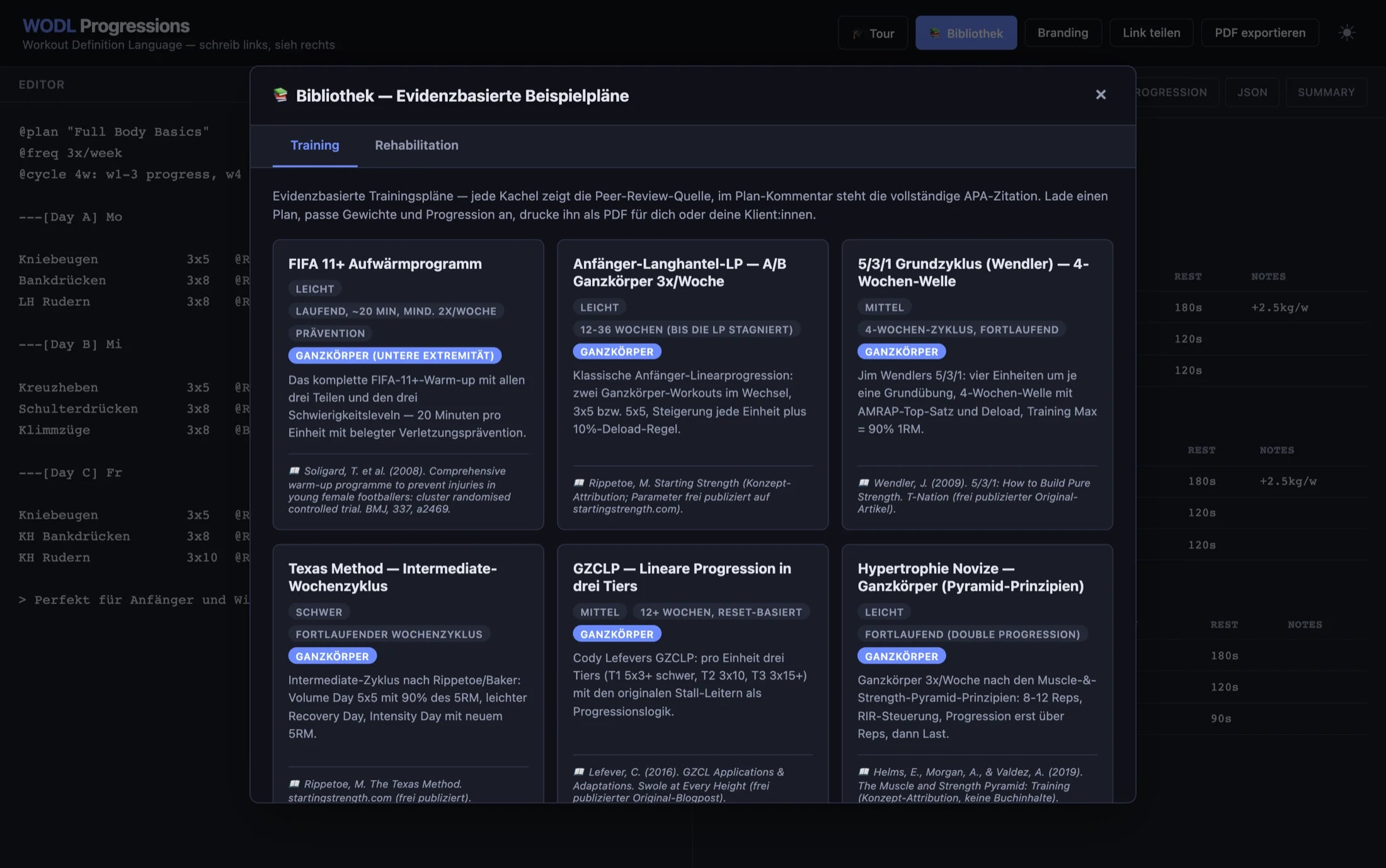Screen dimensions: 1386x868
Task: Click the Link teilen button
Action: pos(1151,33)
